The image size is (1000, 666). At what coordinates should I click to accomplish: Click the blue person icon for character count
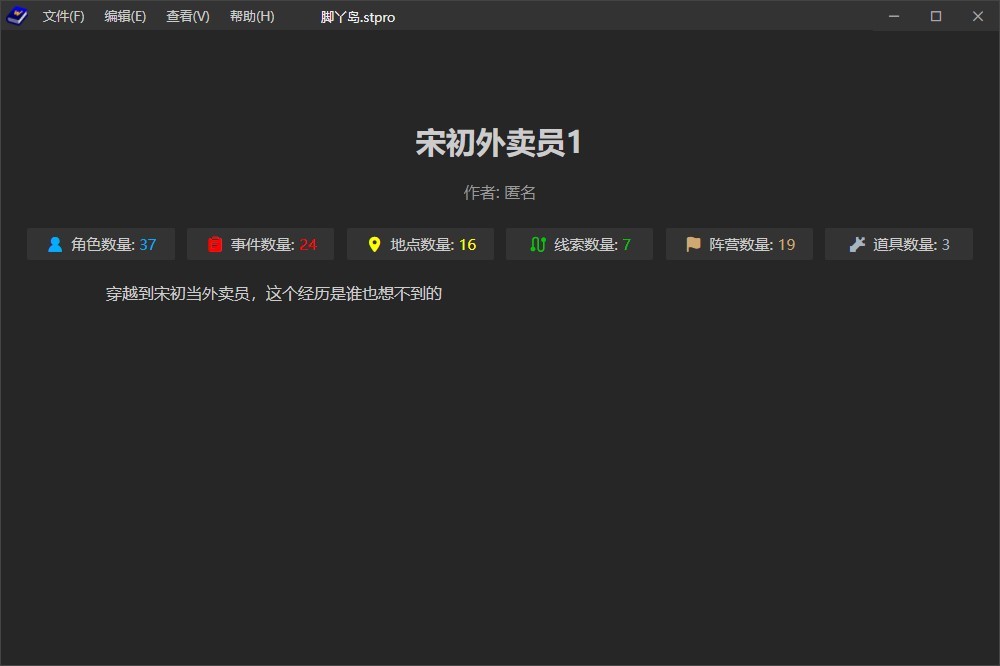55,244
